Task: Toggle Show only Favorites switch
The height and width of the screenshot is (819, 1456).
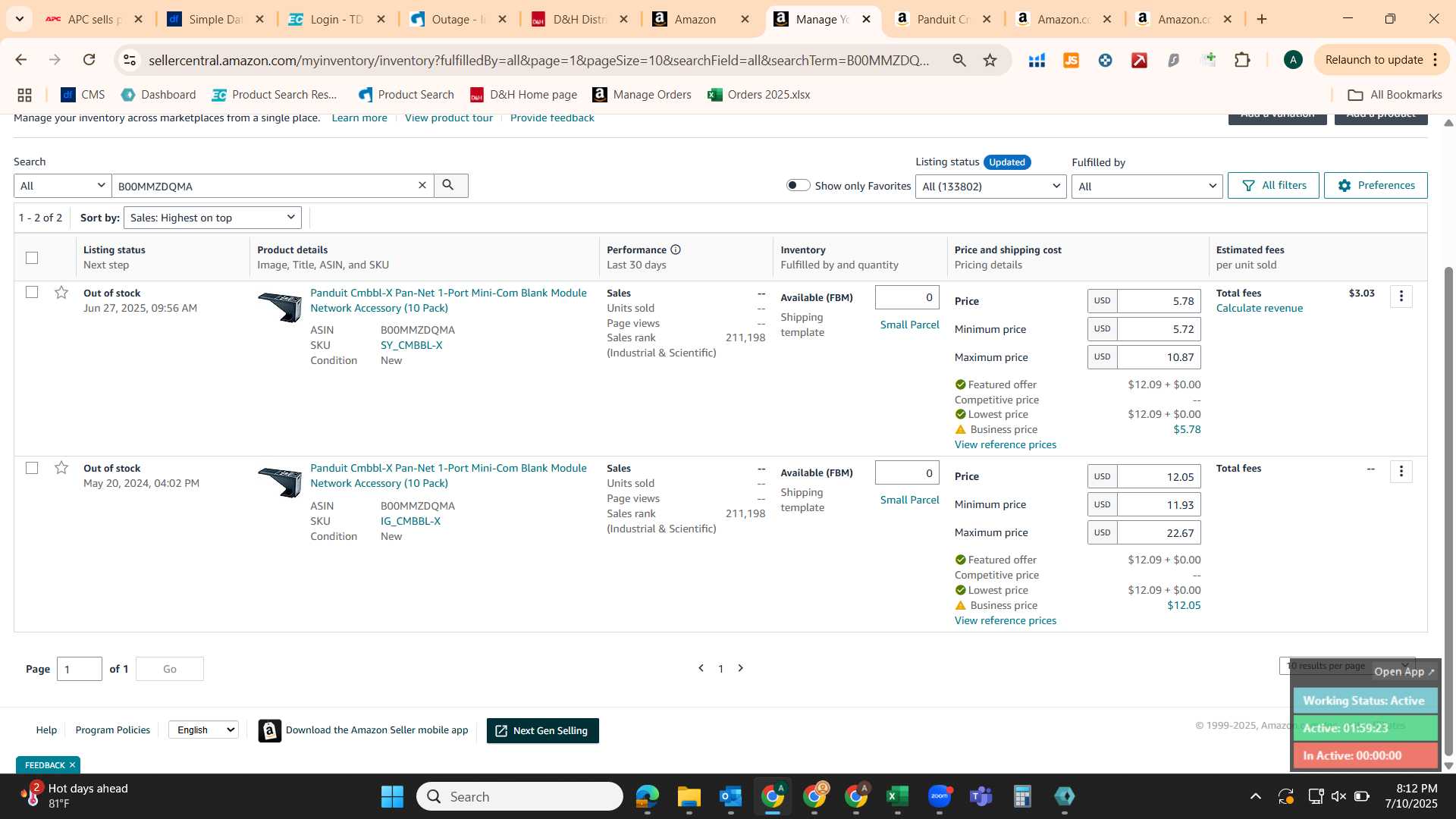Action: 798,185
